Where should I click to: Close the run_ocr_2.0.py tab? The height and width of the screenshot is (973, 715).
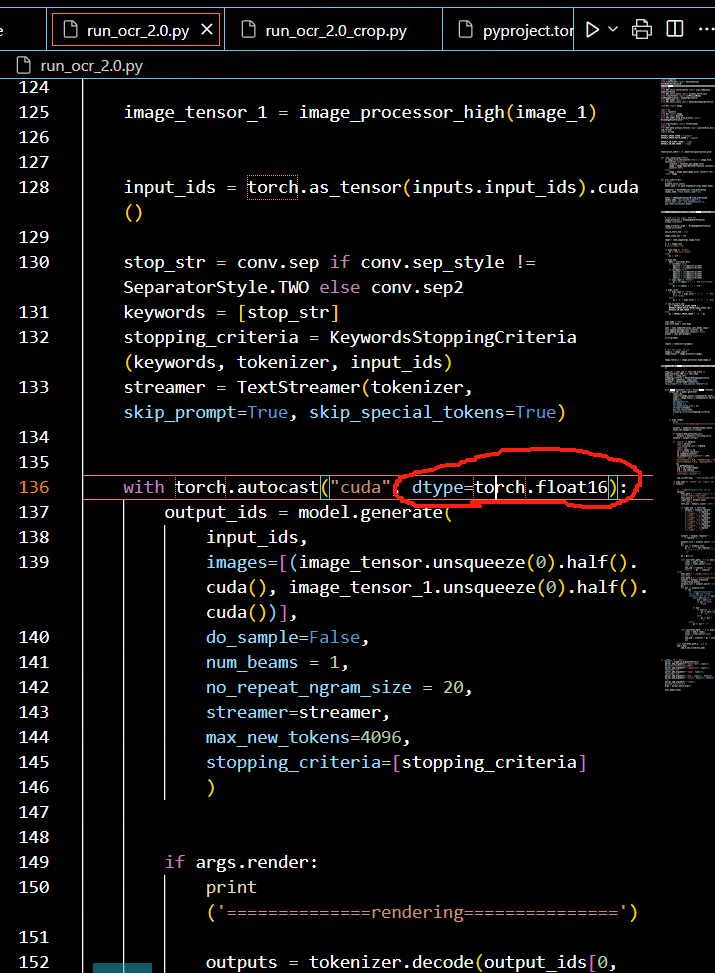click(x=208, y=30)
